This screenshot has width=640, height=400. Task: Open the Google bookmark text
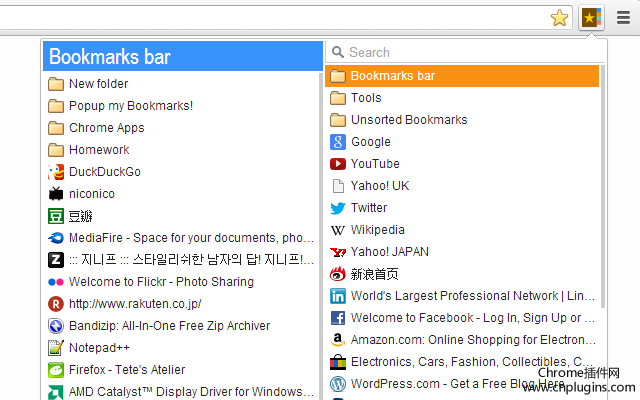click(x=371, y=142)
